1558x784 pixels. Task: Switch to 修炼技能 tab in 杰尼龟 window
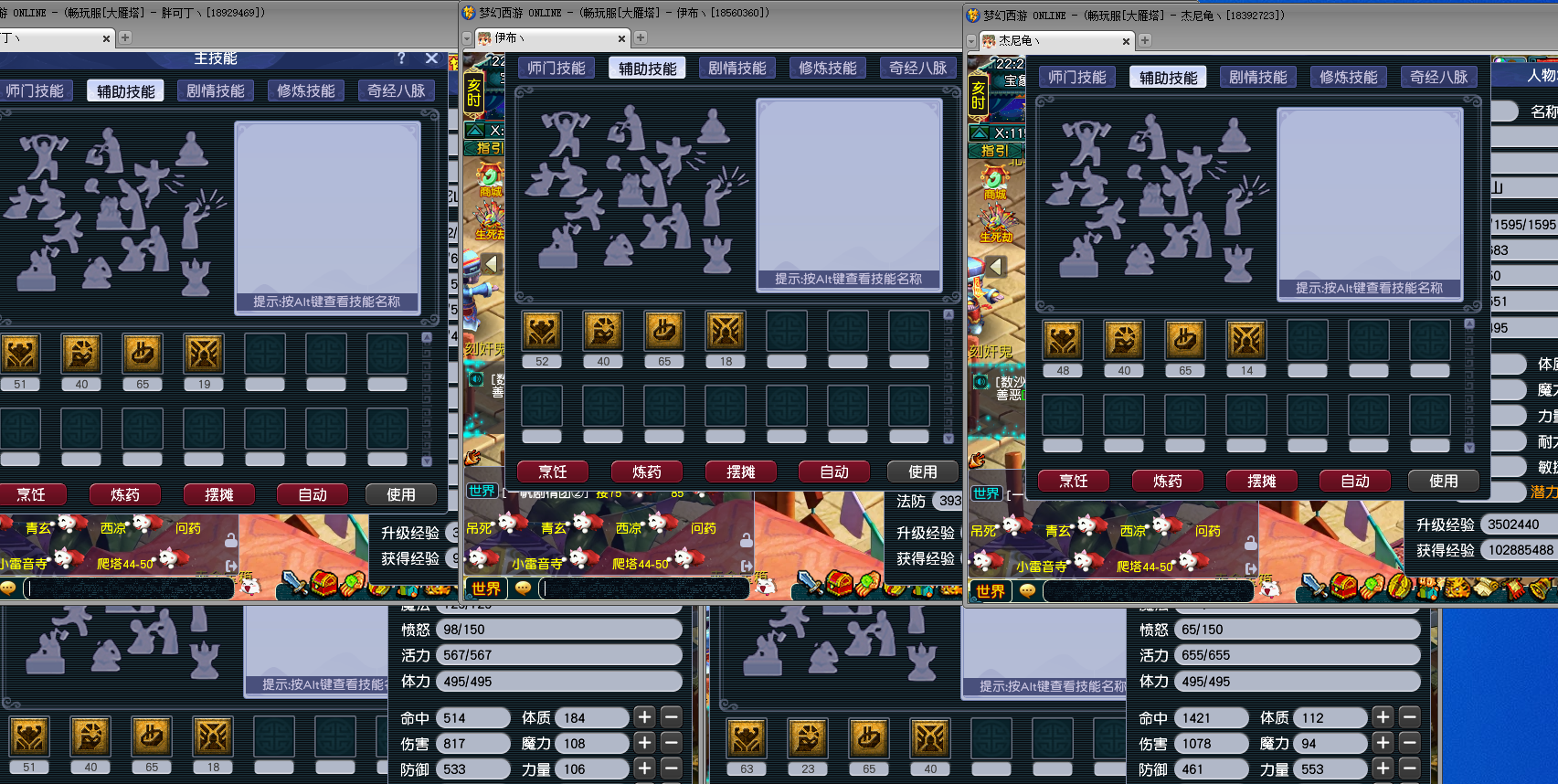pos(1349,78)
